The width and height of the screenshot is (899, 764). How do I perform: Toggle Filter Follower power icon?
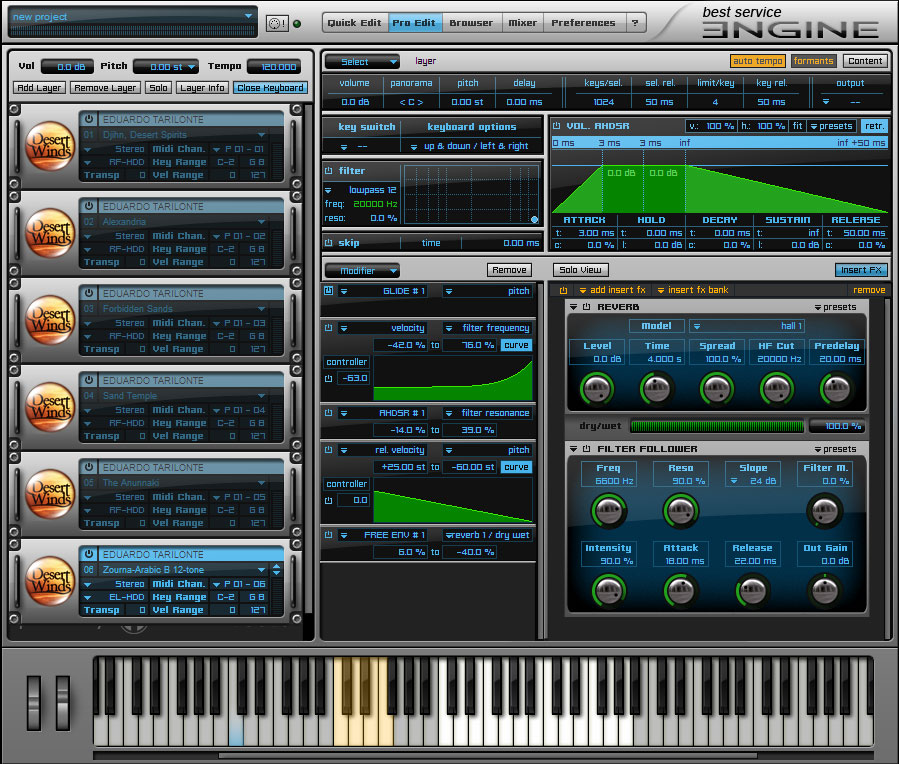[587, 449]
